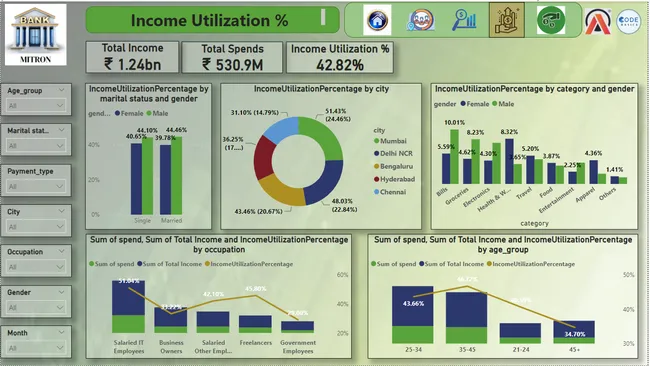Click the Married axis label
The height and width of the screenshot is (366, 650).
pos(171,221)
